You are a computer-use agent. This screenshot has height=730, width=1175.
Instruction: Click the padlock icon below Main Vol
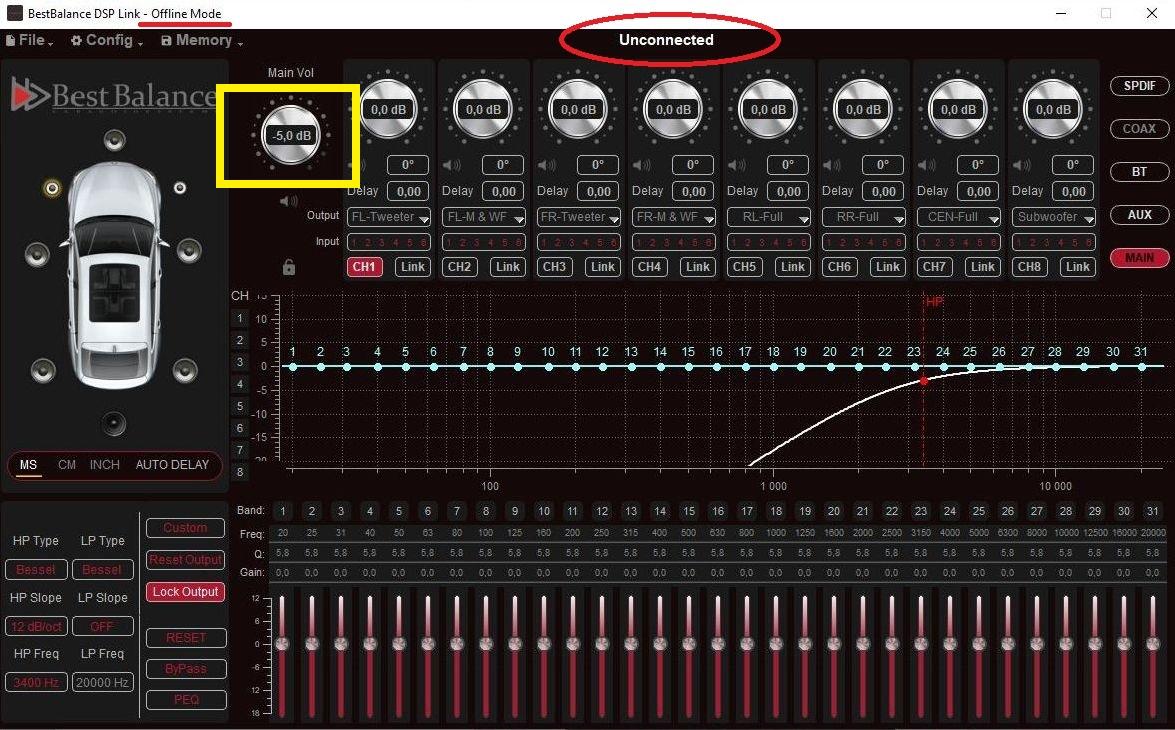point(289,267)
